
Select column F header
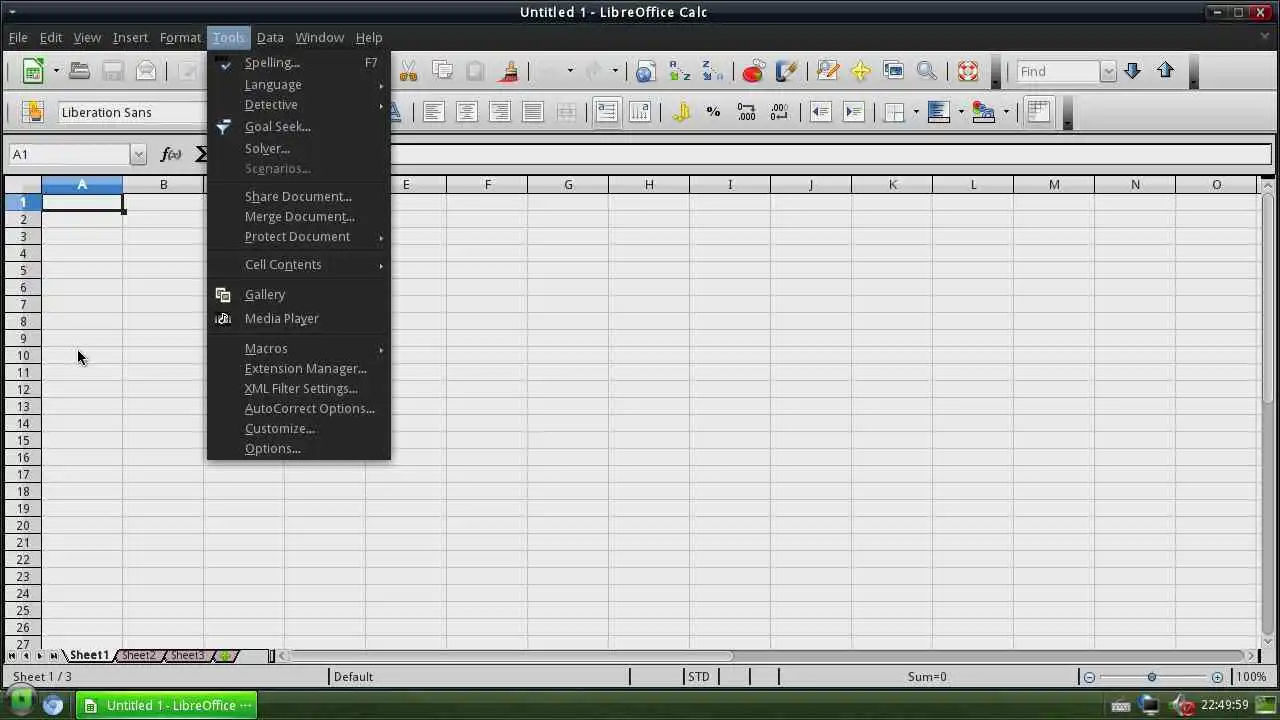click(487, 184)
